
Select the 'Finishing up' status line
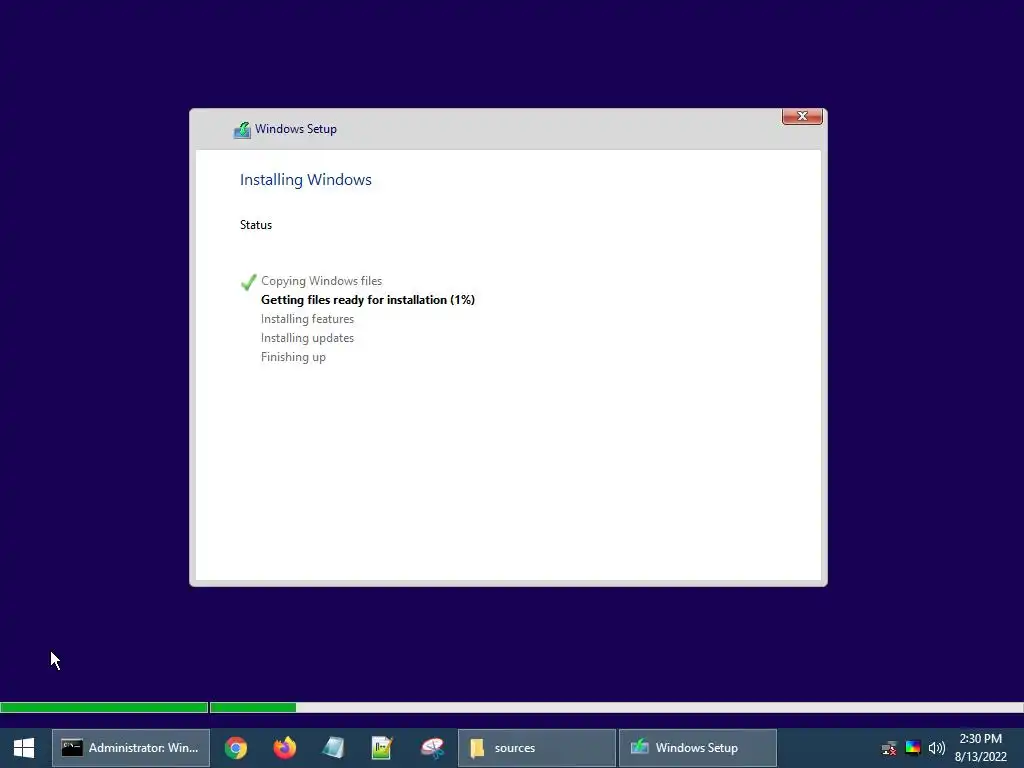[293, 357]
